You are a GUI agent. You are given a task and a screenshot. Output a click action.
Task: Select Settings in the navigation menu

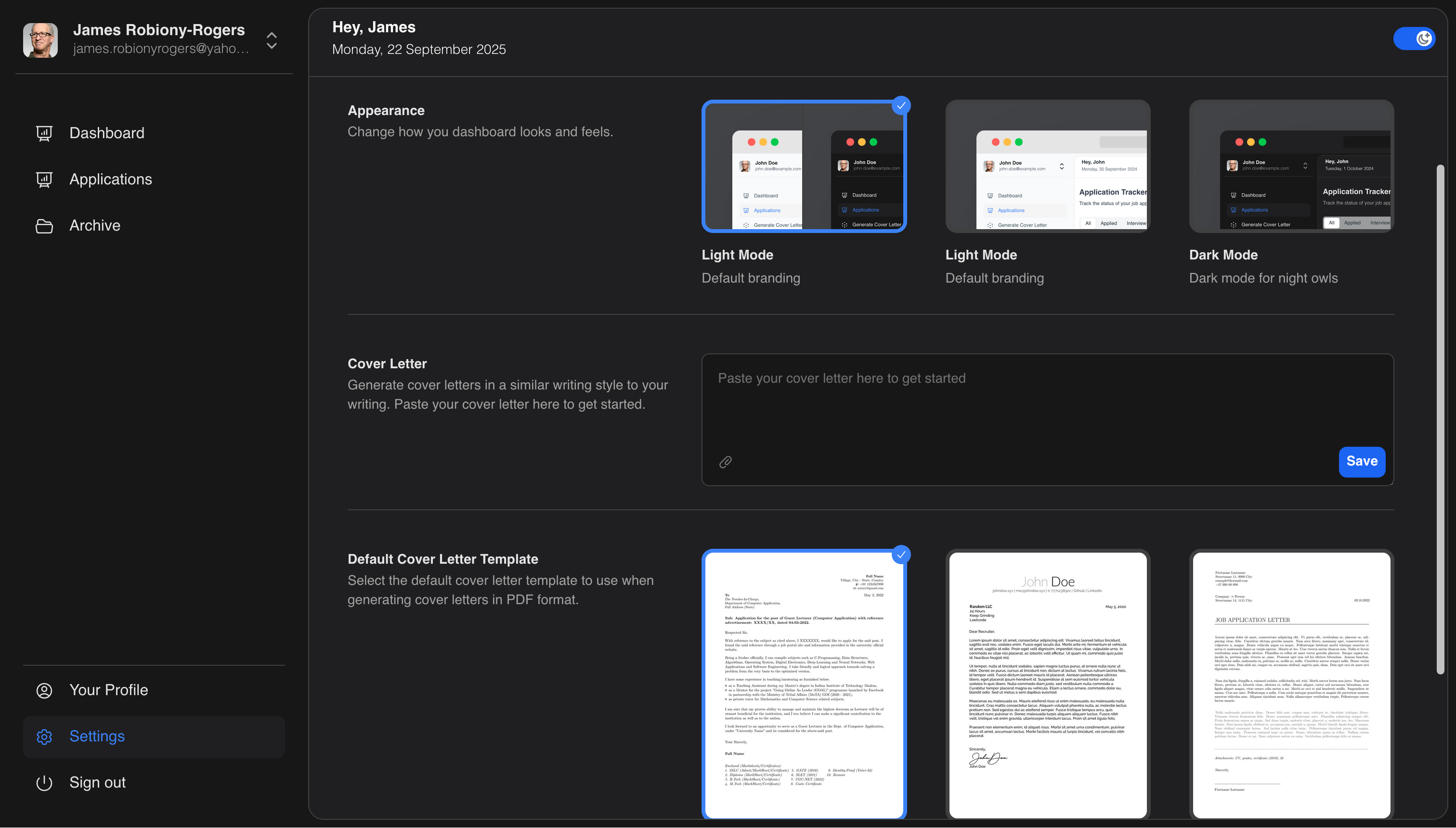coord(97,737)
